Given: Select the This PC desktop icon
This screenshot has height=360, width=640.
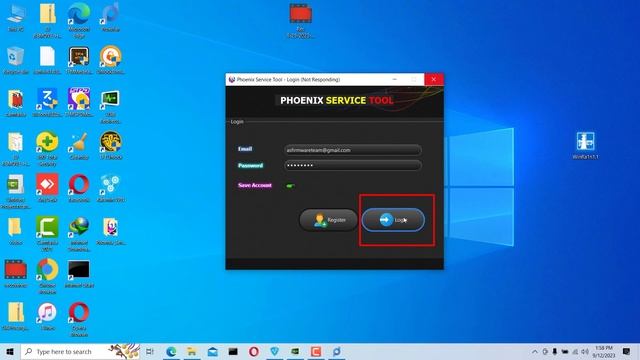Looking at the screenshot, I should [x=16, y=18].
